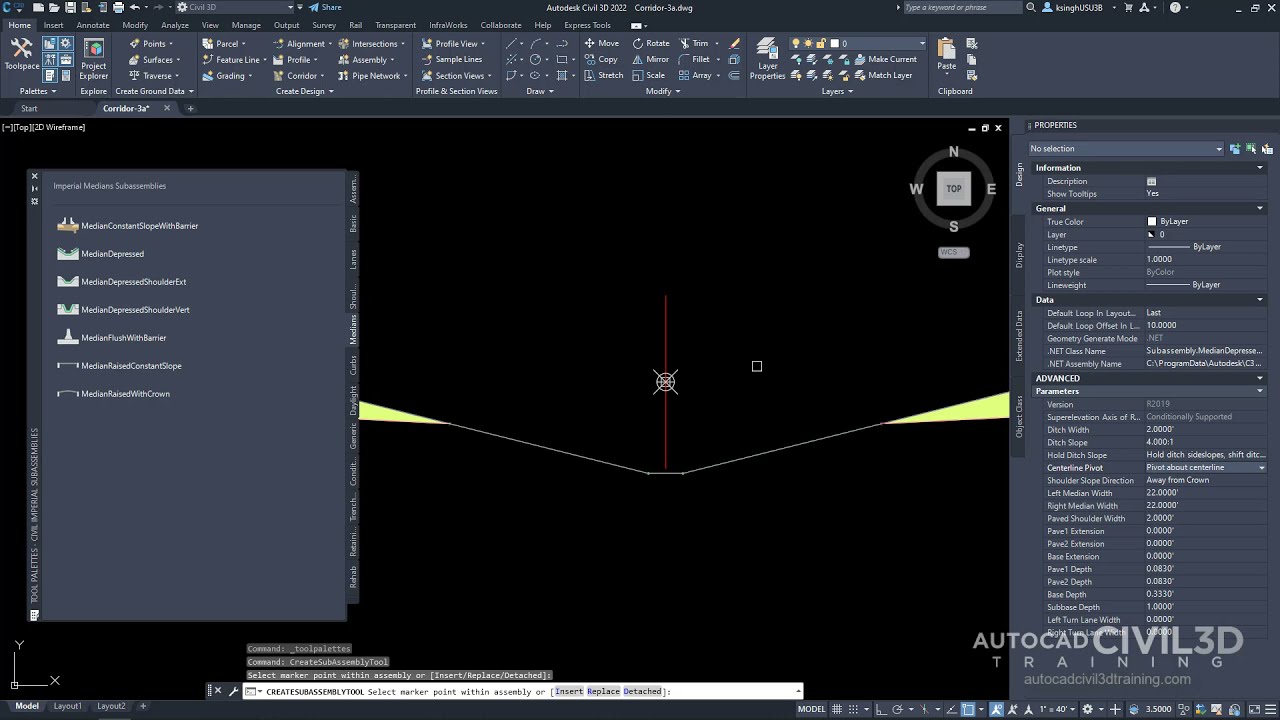This screenshot has width=1280, height=720.
Task: Open the Toolspace palette
Action: tap(21, 53)
